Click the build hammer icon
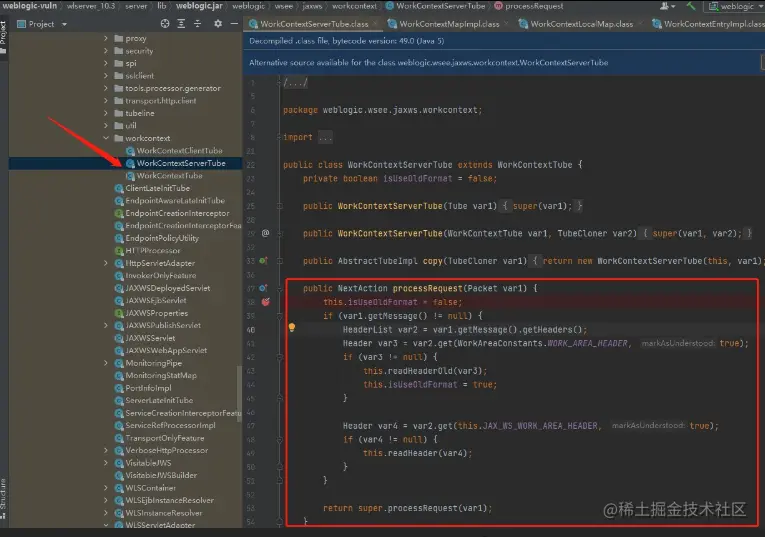Viewport: 765px width, 537px height. [691, 6]
